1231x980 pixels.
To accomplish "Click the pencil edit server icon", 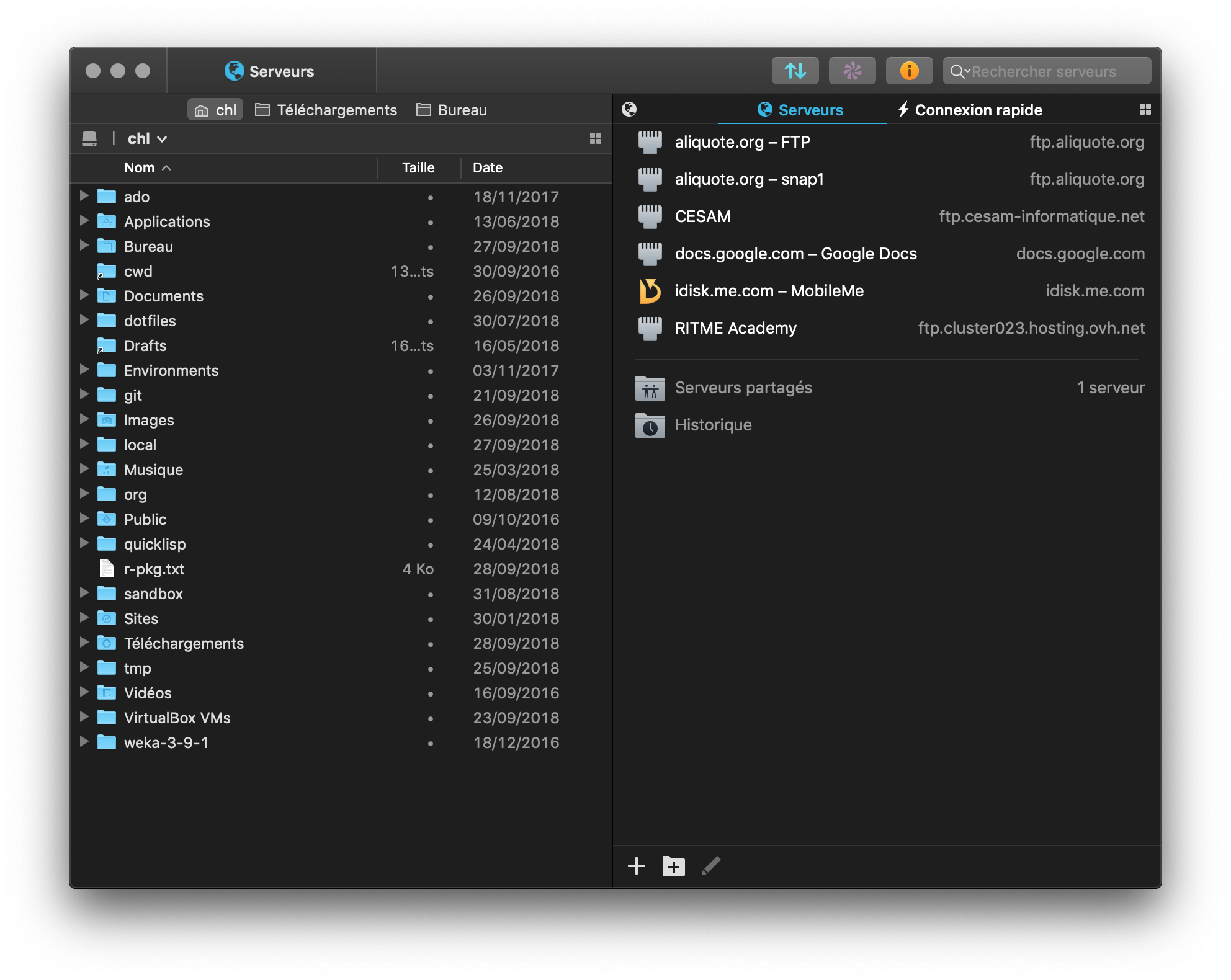I will point(711,866).
